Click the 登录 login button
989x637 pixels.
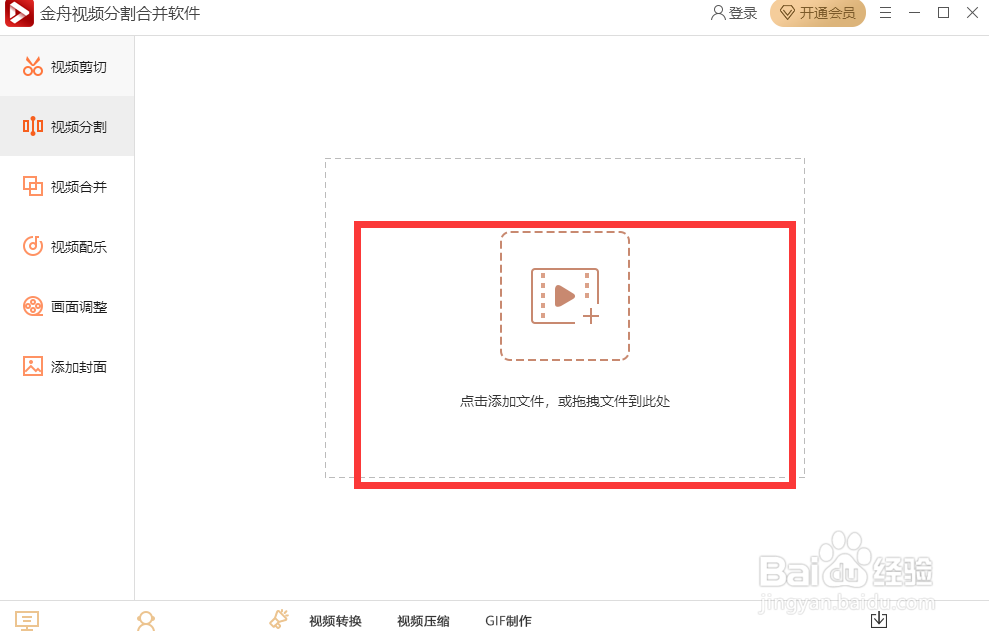[734, 13]
